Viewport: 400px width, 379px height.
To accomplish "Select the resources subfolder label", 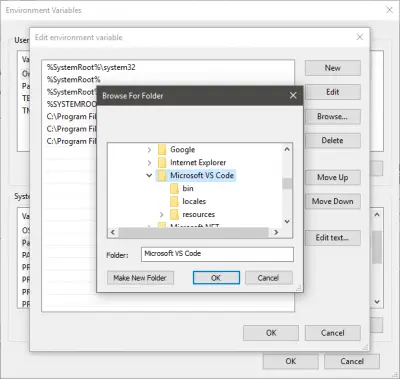I will 199,214.
